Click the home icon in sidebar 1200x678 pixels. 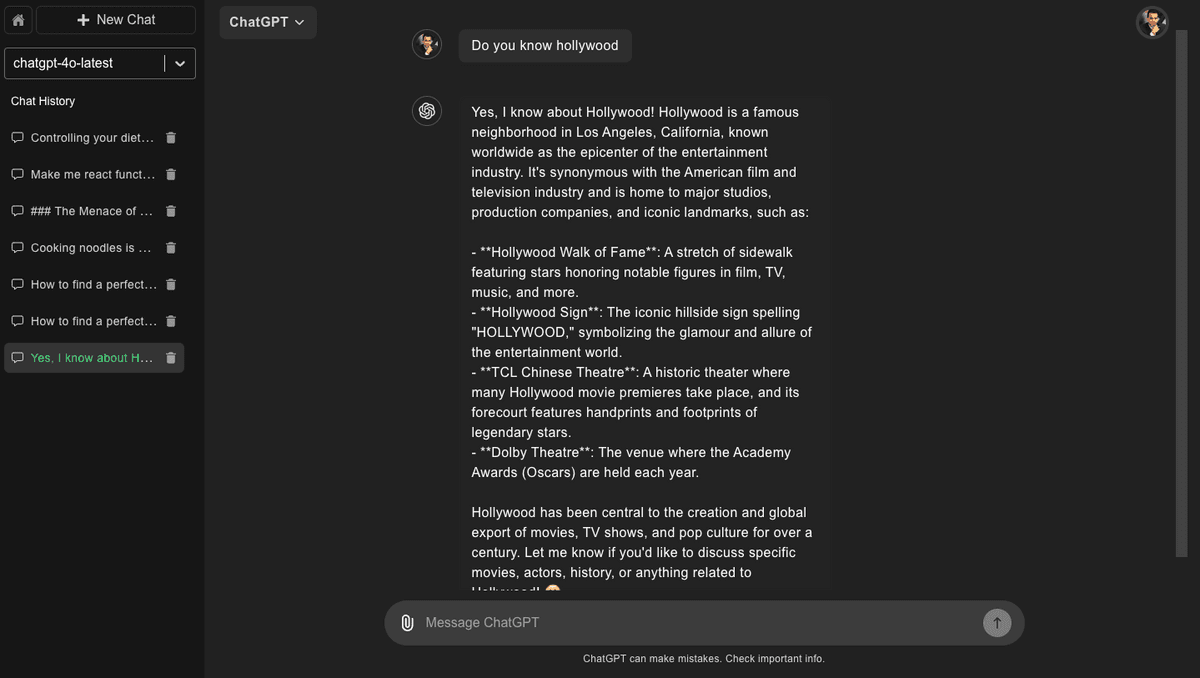click(18, 20)
